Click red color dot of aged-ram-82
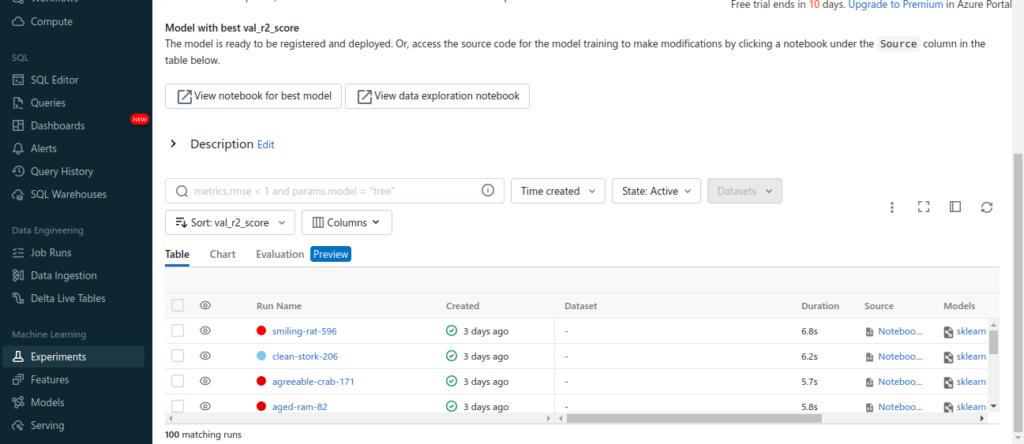This screenshot has height=444, width=1024. tap(262, 407)
